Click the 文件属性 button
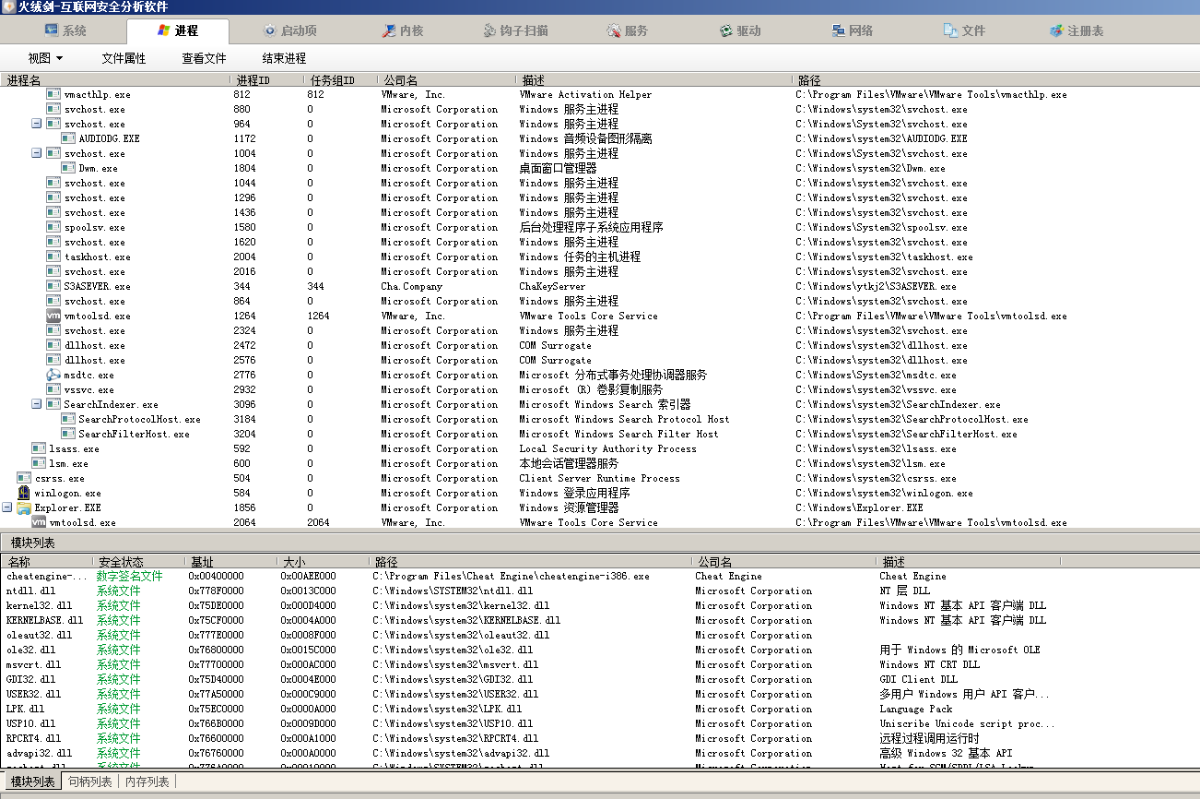 pyautogui.click(x=124, y=58)
